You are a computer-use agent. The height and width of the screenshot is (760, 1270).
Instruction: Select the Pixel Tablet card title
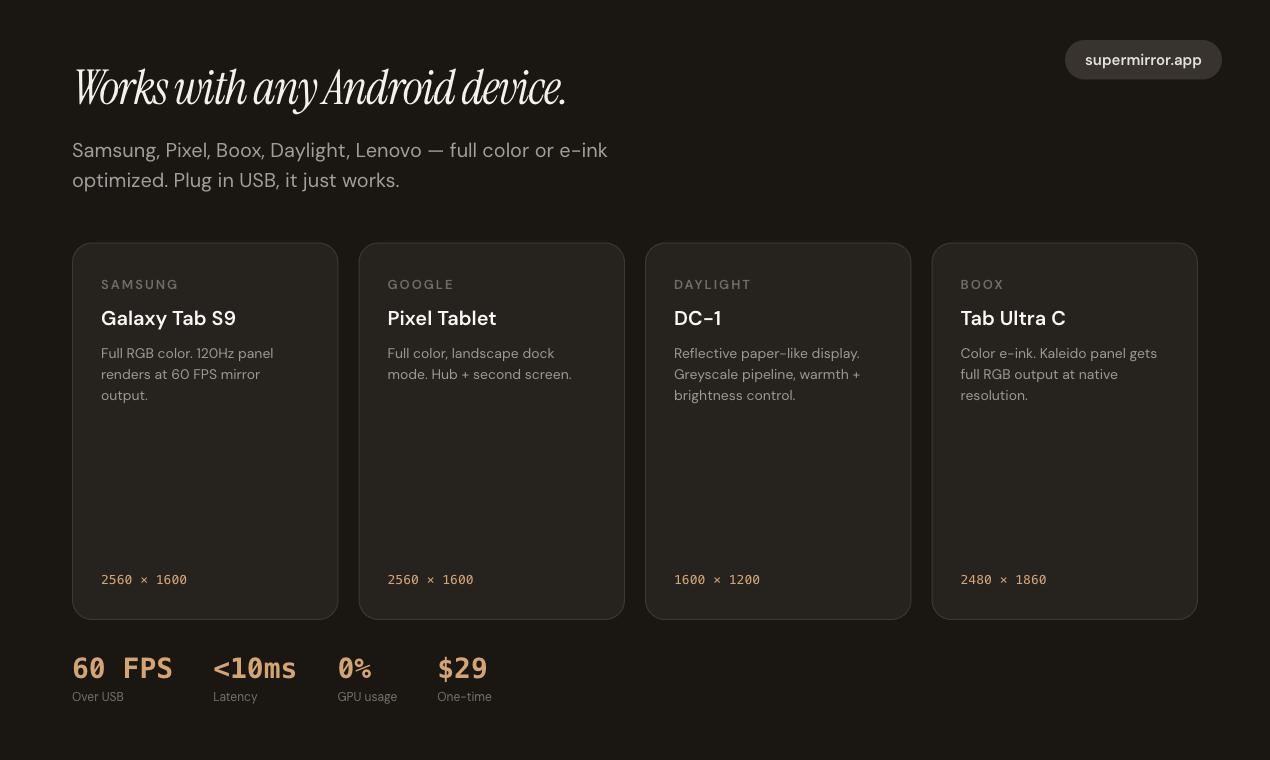click(442, 318)
